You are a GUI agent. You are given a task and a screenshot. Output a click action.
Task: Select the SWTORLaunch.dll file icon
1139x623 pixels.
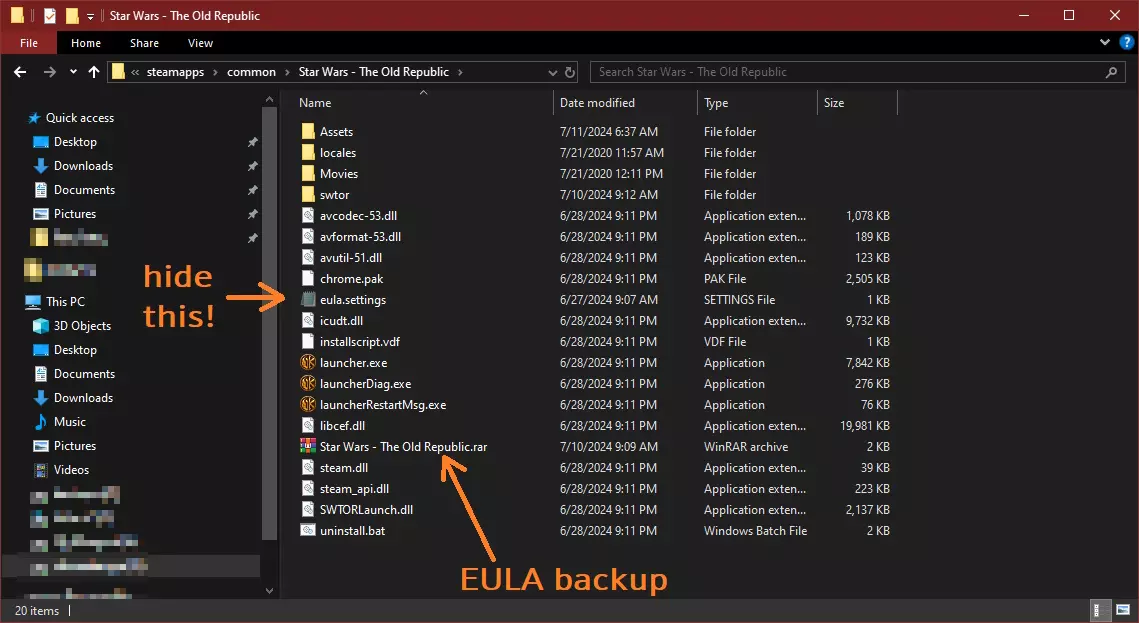(308, 510)
